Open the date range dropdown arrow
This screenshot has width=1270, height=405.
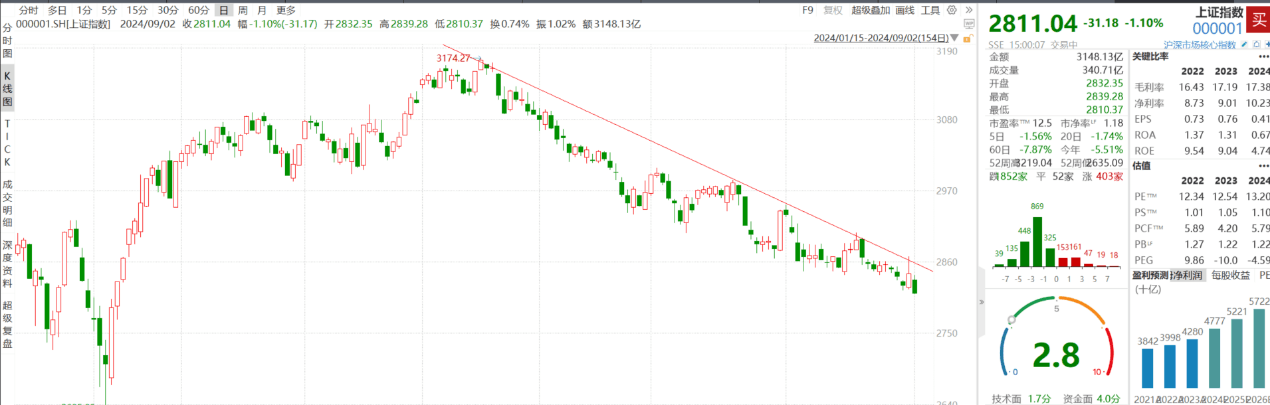click(x=954, y=38)
